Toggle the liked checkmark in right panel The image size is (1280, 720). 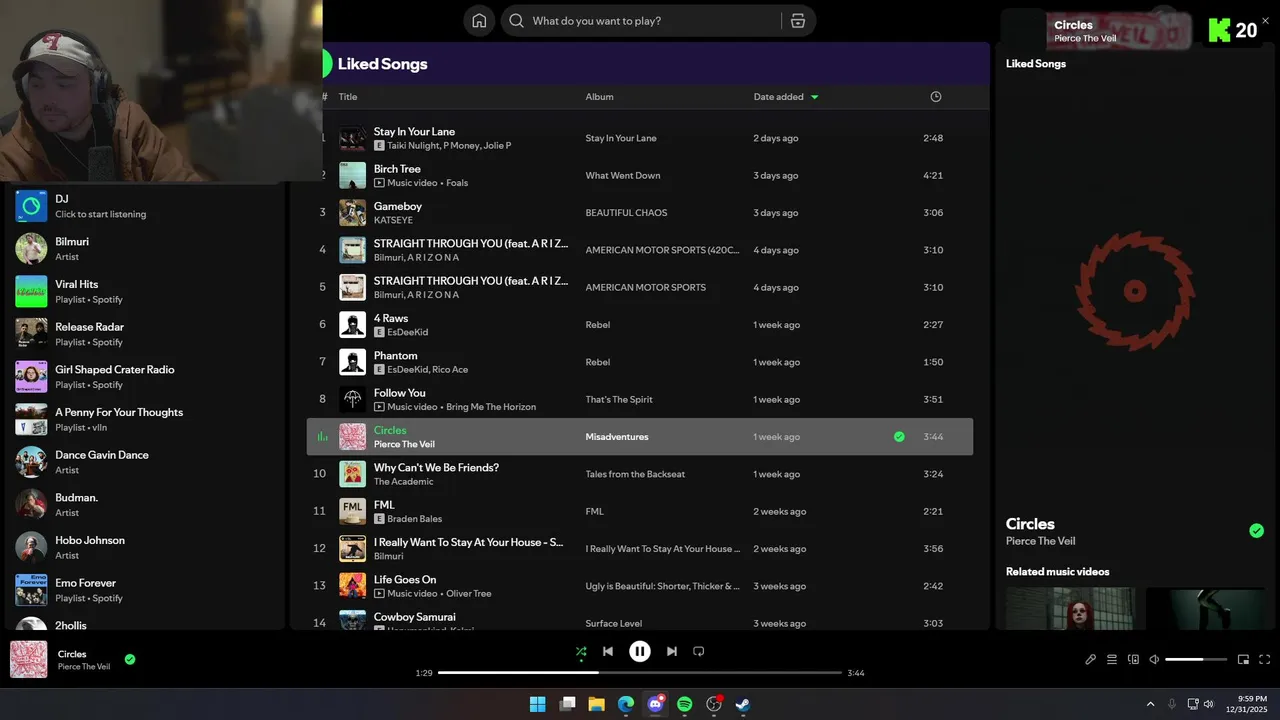pyautogui.click(x=1257, y=531)
